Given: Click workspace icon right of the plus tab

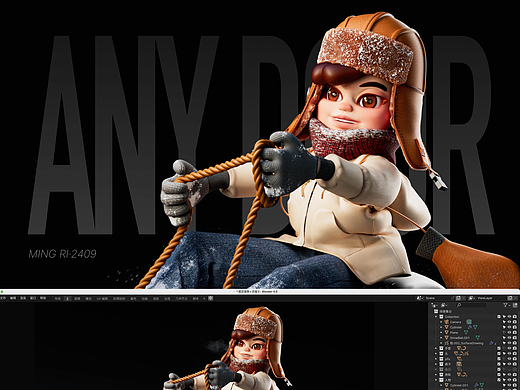Looking at the screenshot, I should point(210,298).
